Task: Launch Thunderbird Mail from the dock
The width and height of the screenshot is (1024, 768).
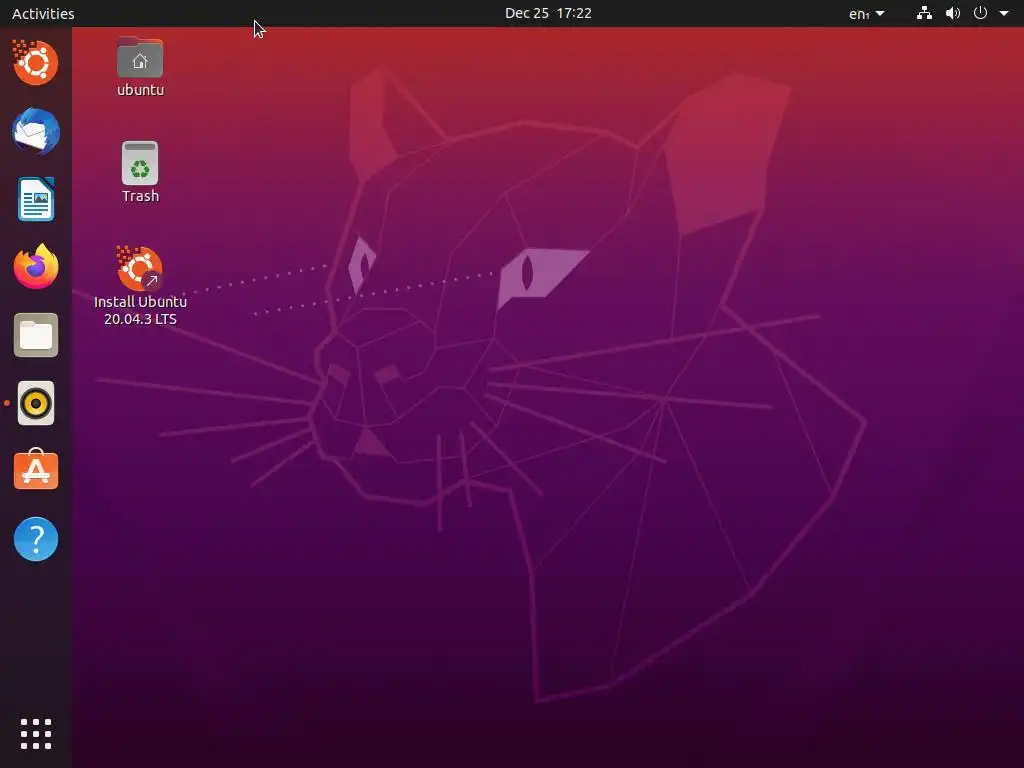Action: pyautogui.click(x=35, y=131)
